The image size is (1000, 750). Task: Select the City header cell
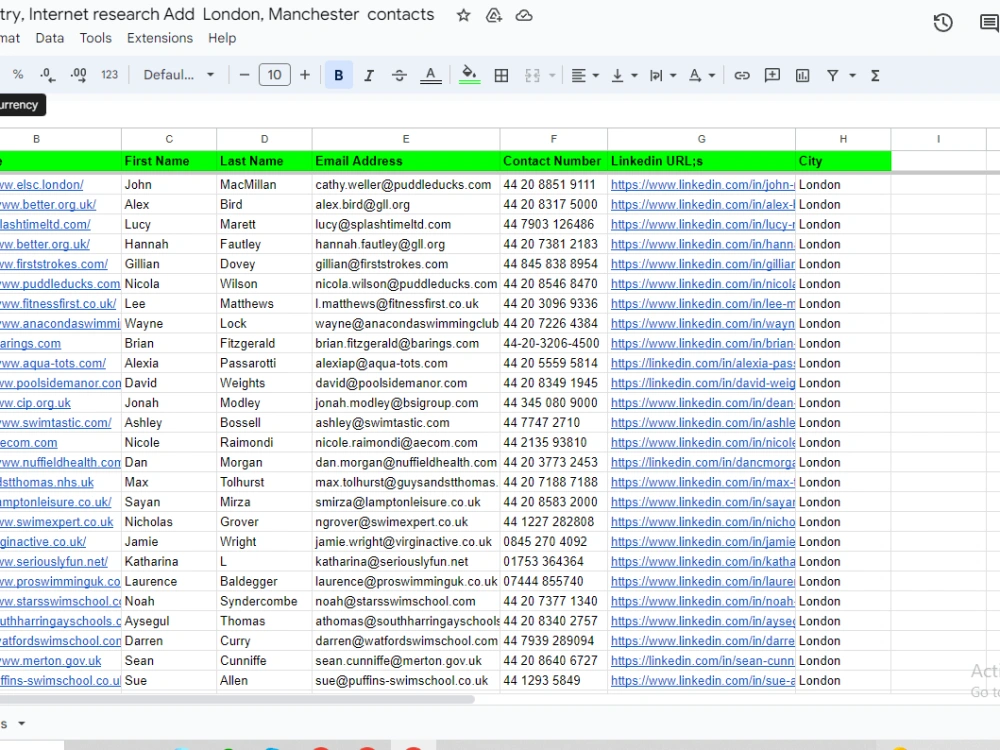click(x=843, y=161)
